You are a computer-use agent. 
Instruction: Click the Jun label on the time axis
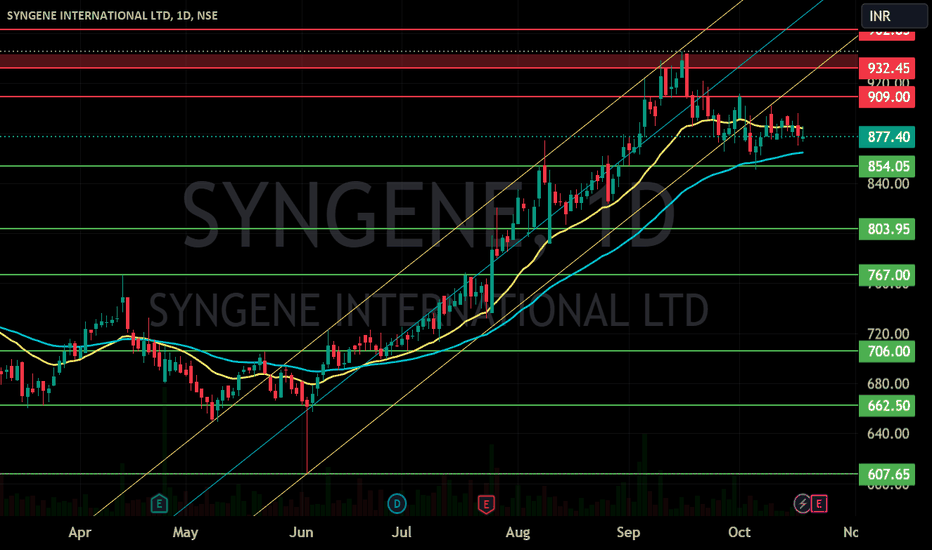pyautogui.click(x=301, y=532)
